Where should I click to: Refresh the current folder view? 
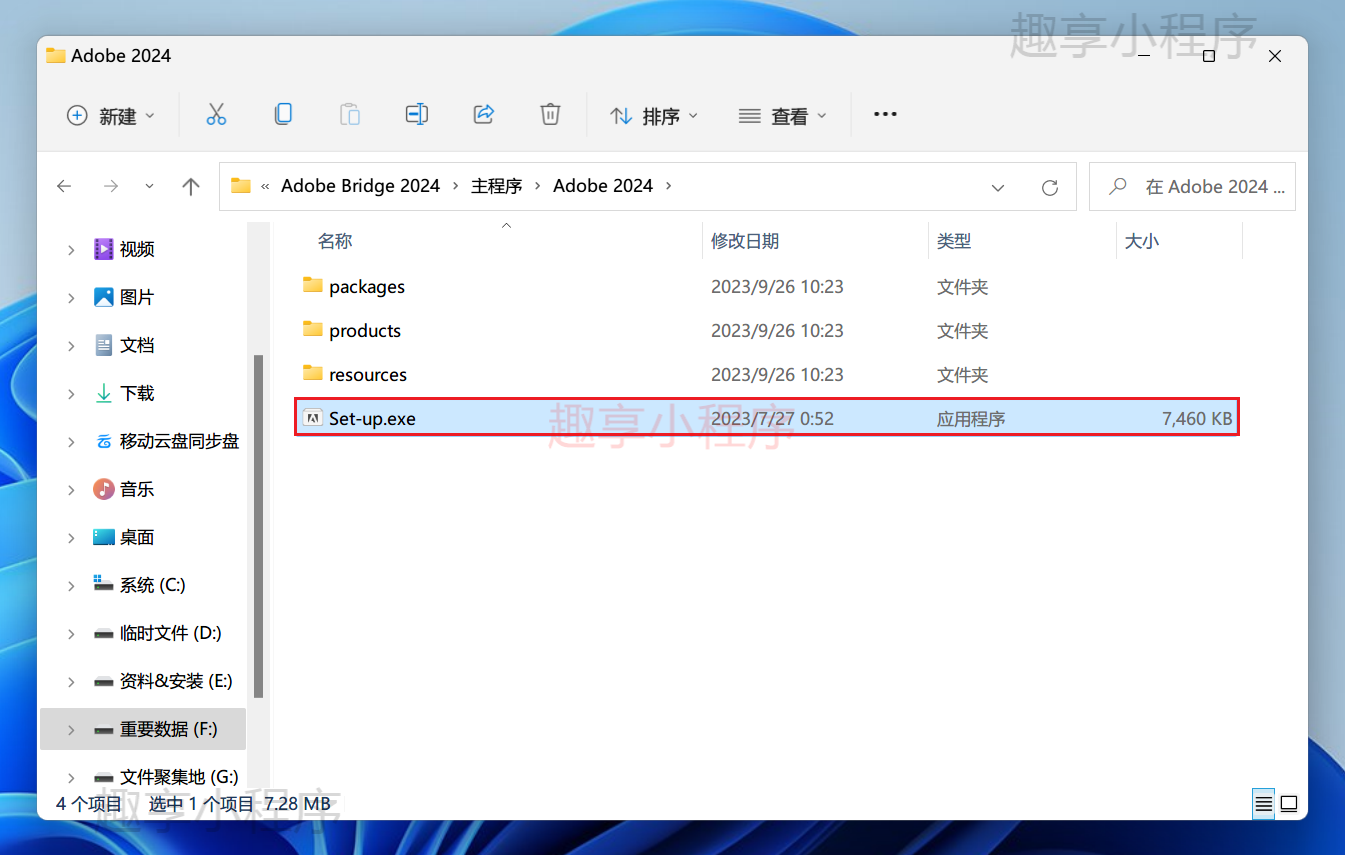pyautogui.click(x=1050, y=187)
